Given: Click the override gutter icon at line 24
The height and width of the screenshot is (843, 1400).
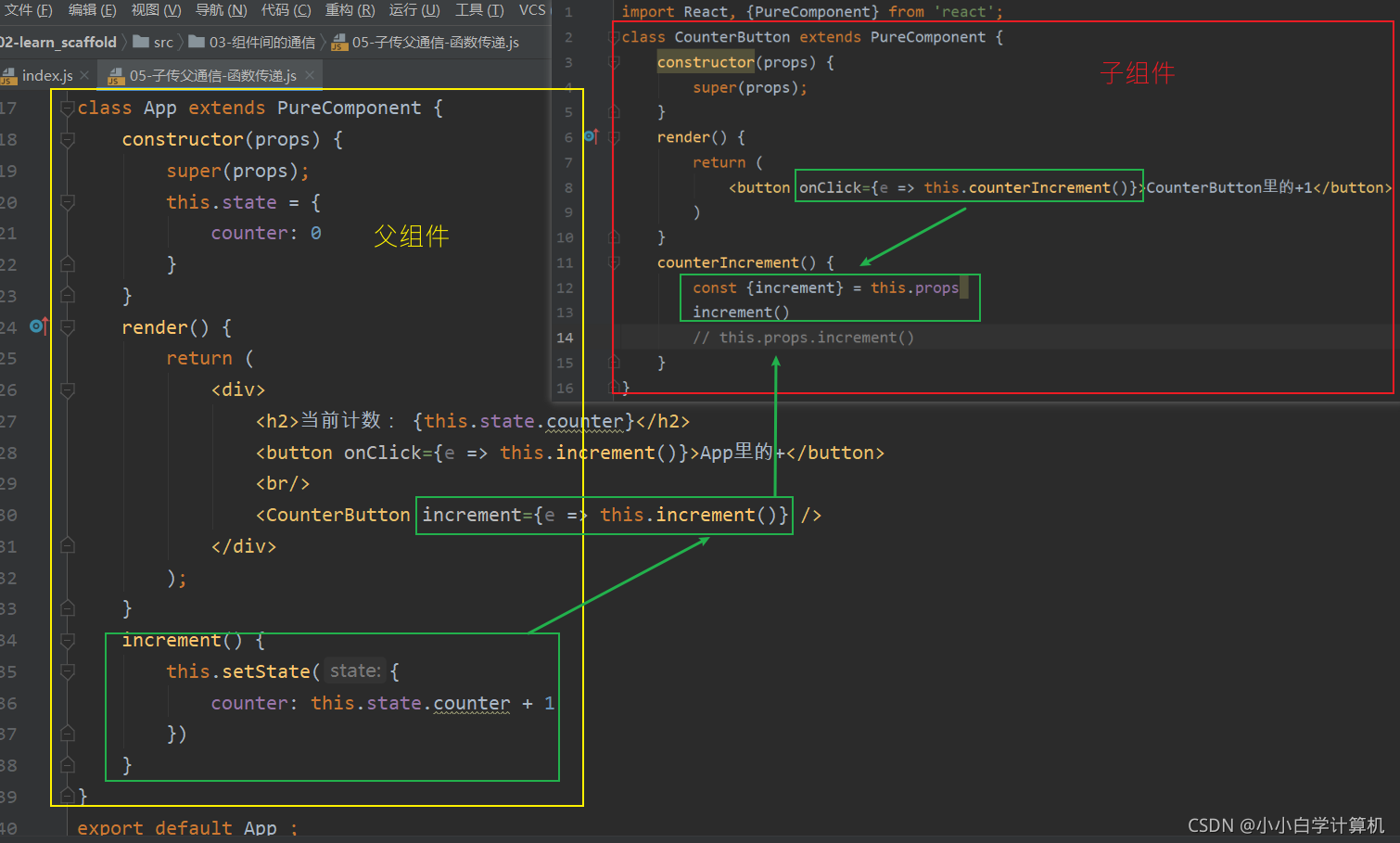Looking at the screenshot, I should 38,326.
